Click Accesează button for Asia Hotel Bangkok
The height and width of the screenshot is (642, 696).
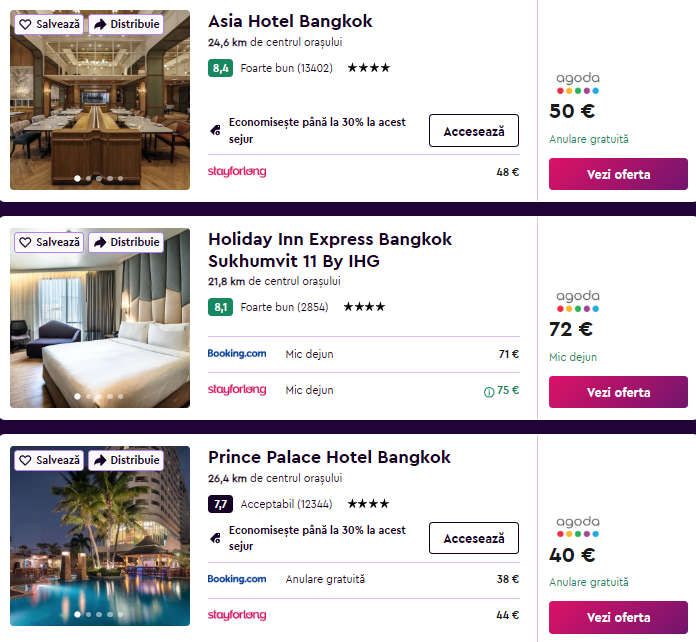474,131
